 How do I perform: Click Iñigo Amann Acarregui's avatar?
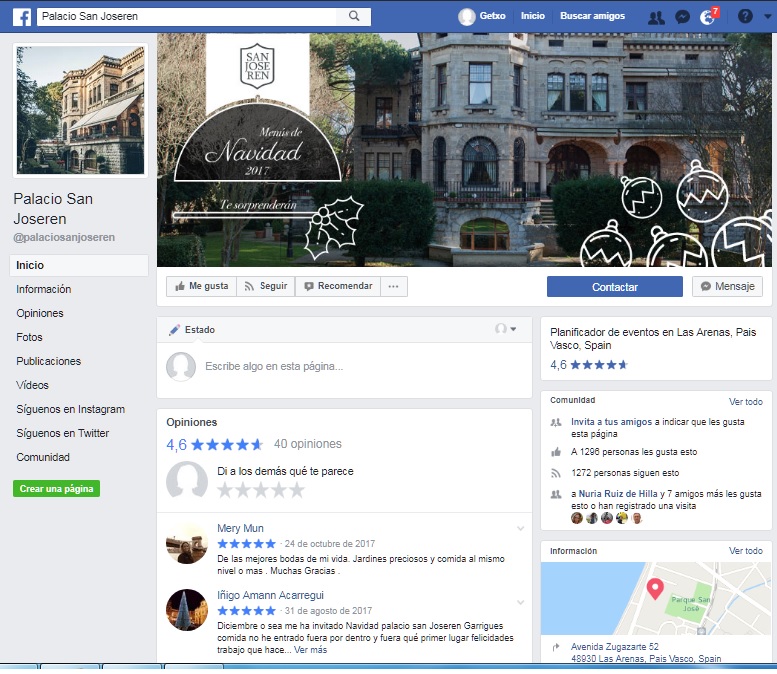tap(187, 610)
